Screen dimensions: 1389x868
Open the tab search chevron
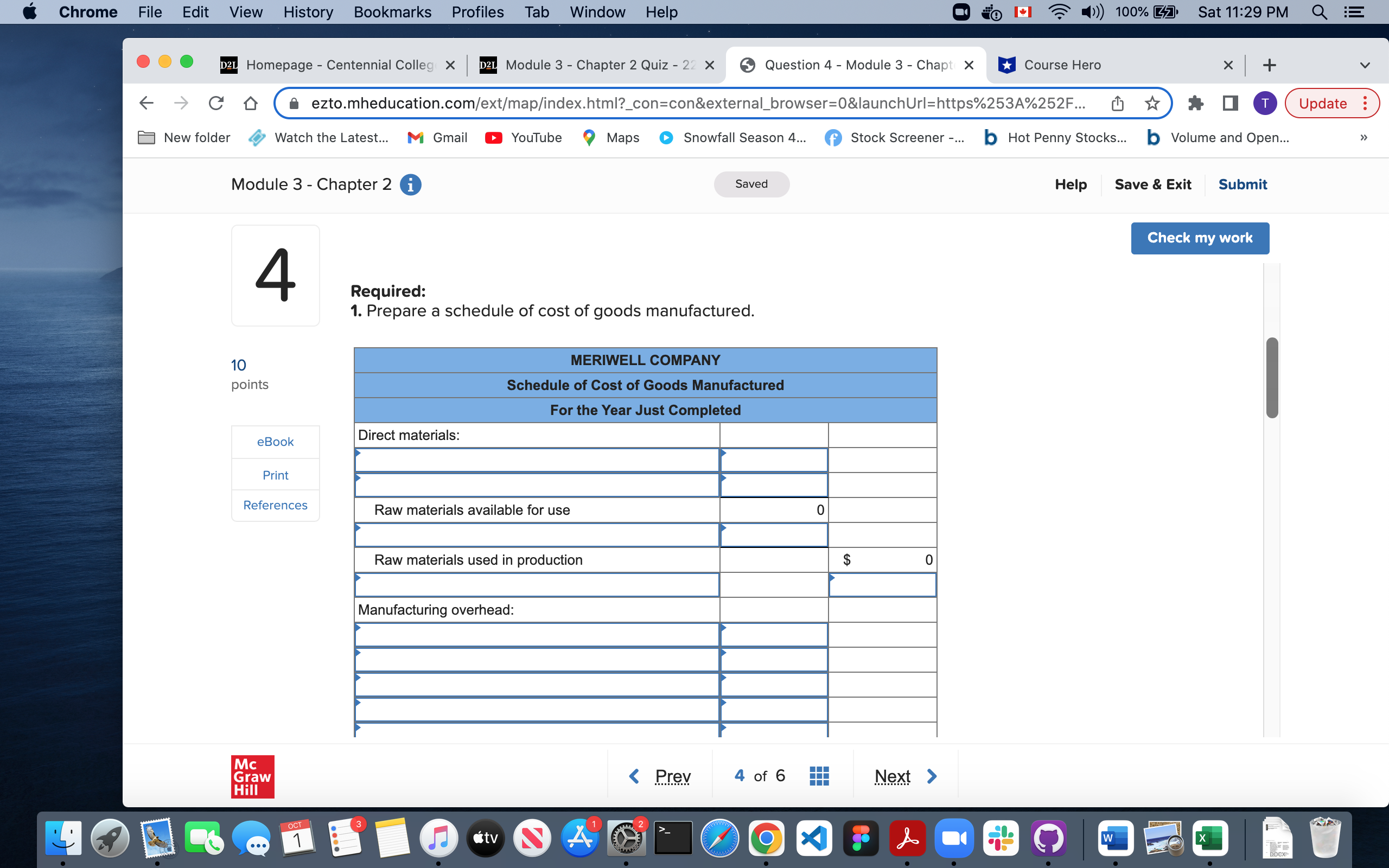click(1365, 65)
